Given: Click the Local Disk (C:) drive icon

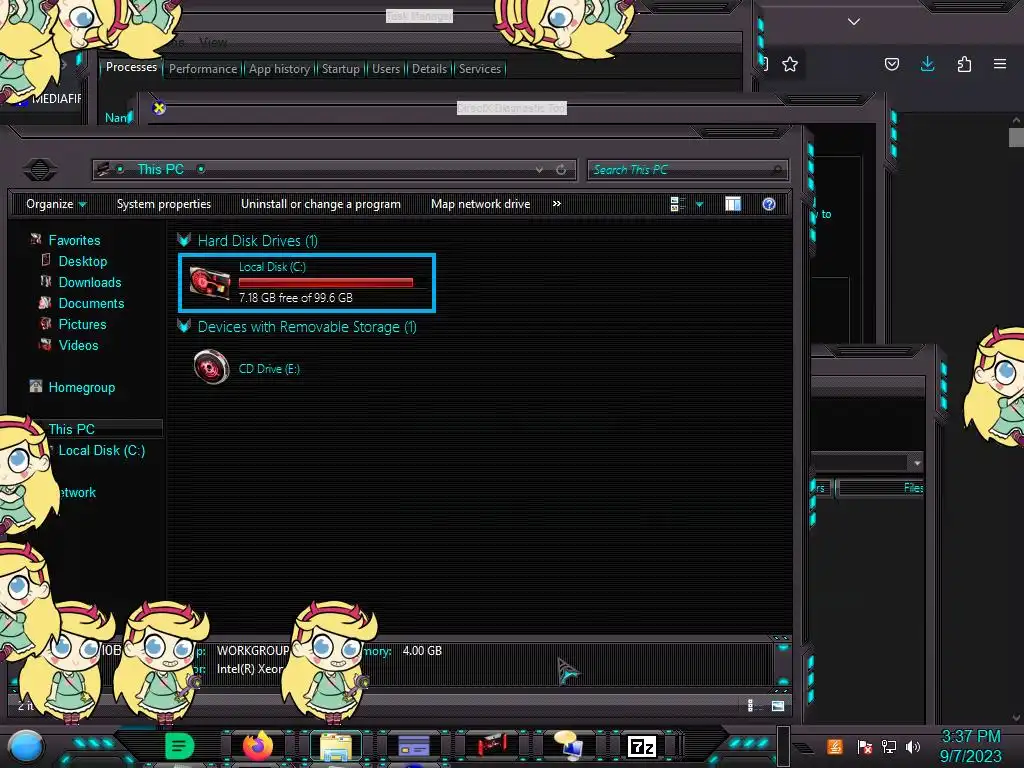Looking at the screenshot, I should tap(210, 283).
